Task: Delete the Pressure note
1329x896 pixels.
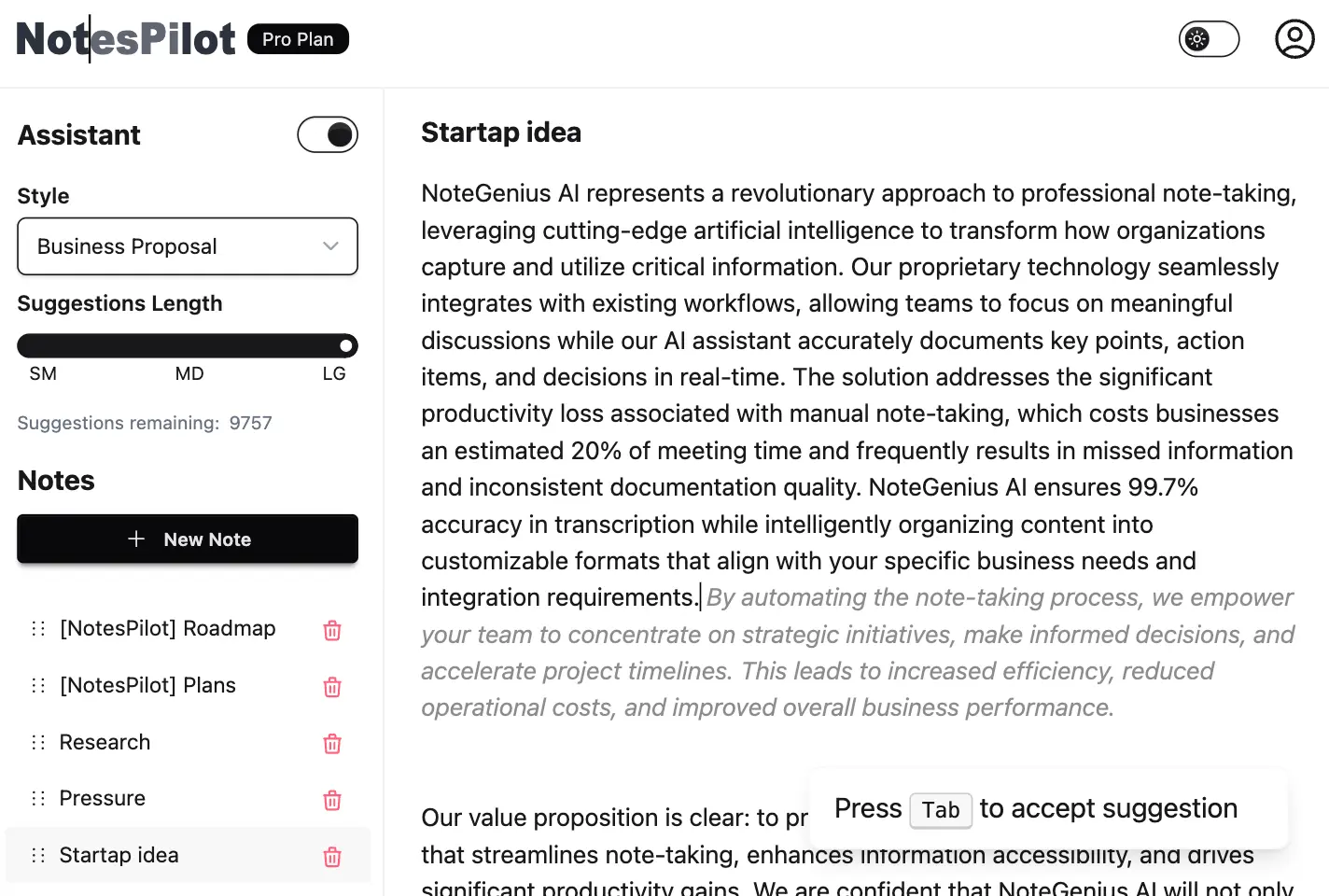Action: 332,800
